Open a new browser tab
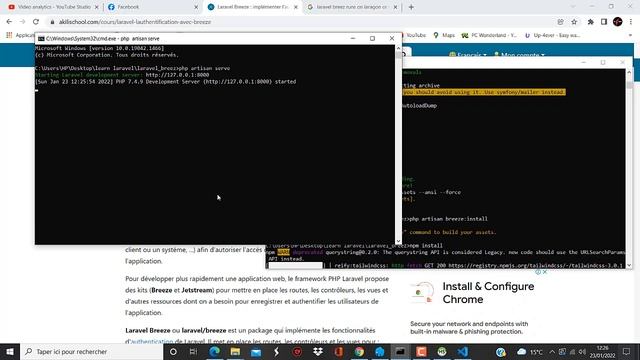 click(411, 7)
